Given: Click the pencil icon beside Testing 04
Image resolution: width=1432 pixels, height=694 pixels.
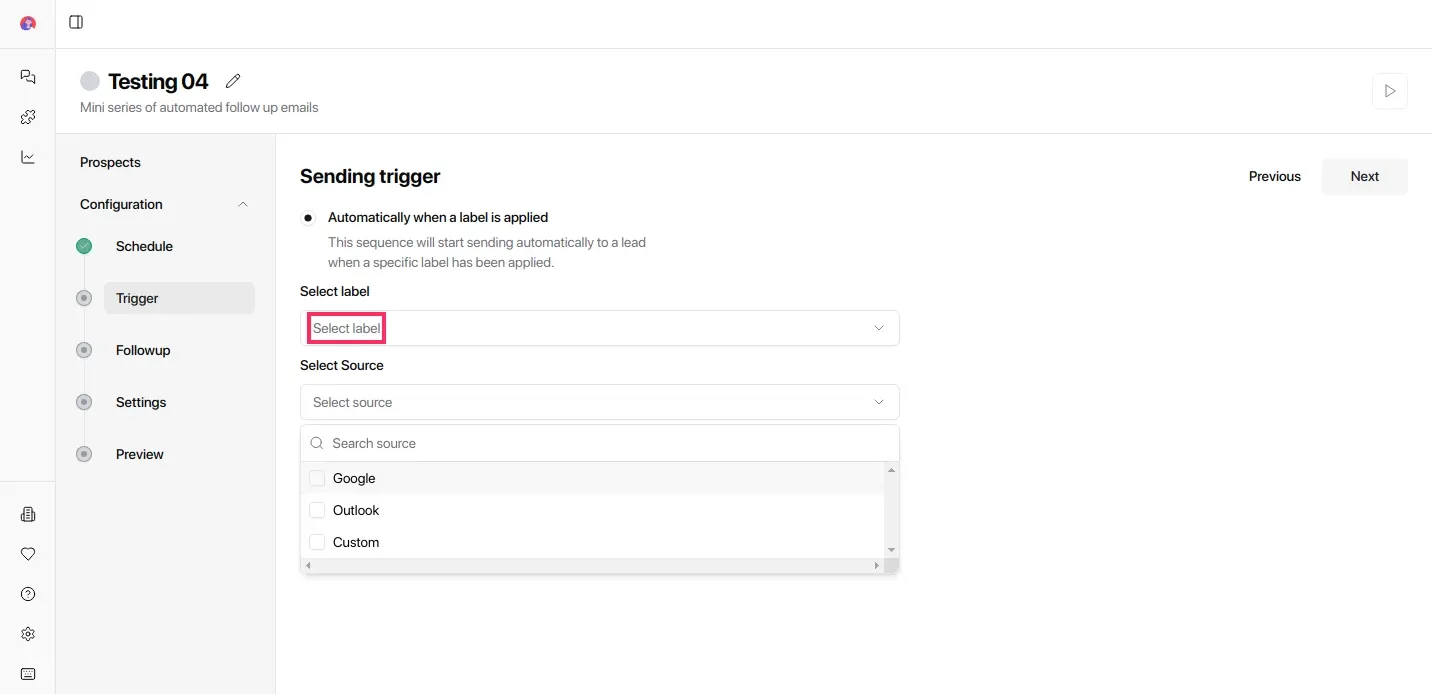Looking at the screenshot, I should (x=233, y=81).
